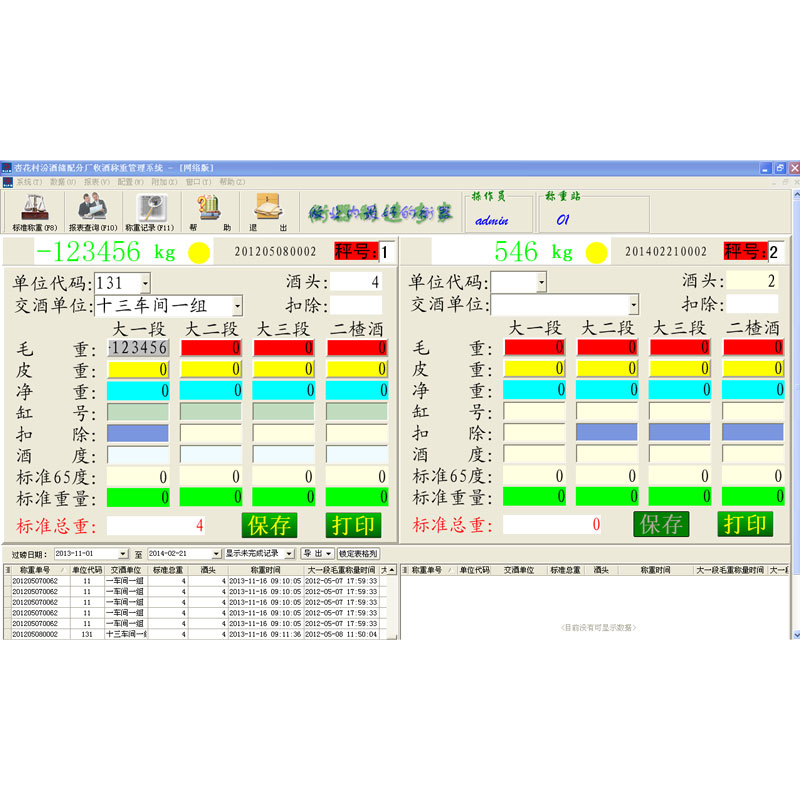Click 大一段 缸号 field on scale 1
This screenshot has height=800, width=800.
[x=138, y=412]
